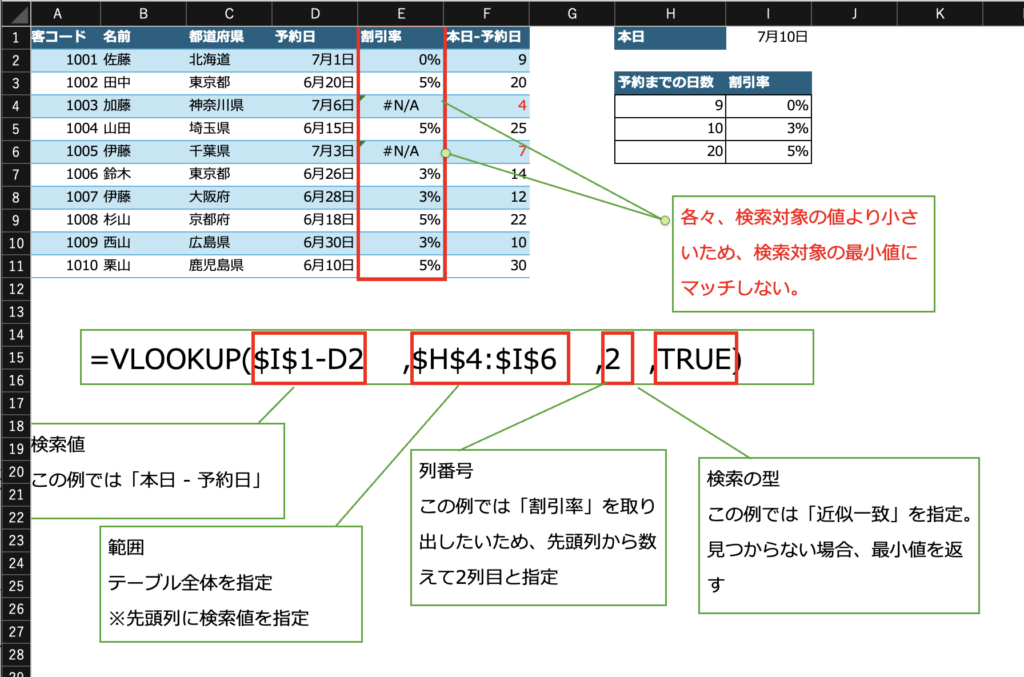Viewport: 1024px width, 677px height.
Task: Click the 検索値 explanation callout
Action: 155,469
